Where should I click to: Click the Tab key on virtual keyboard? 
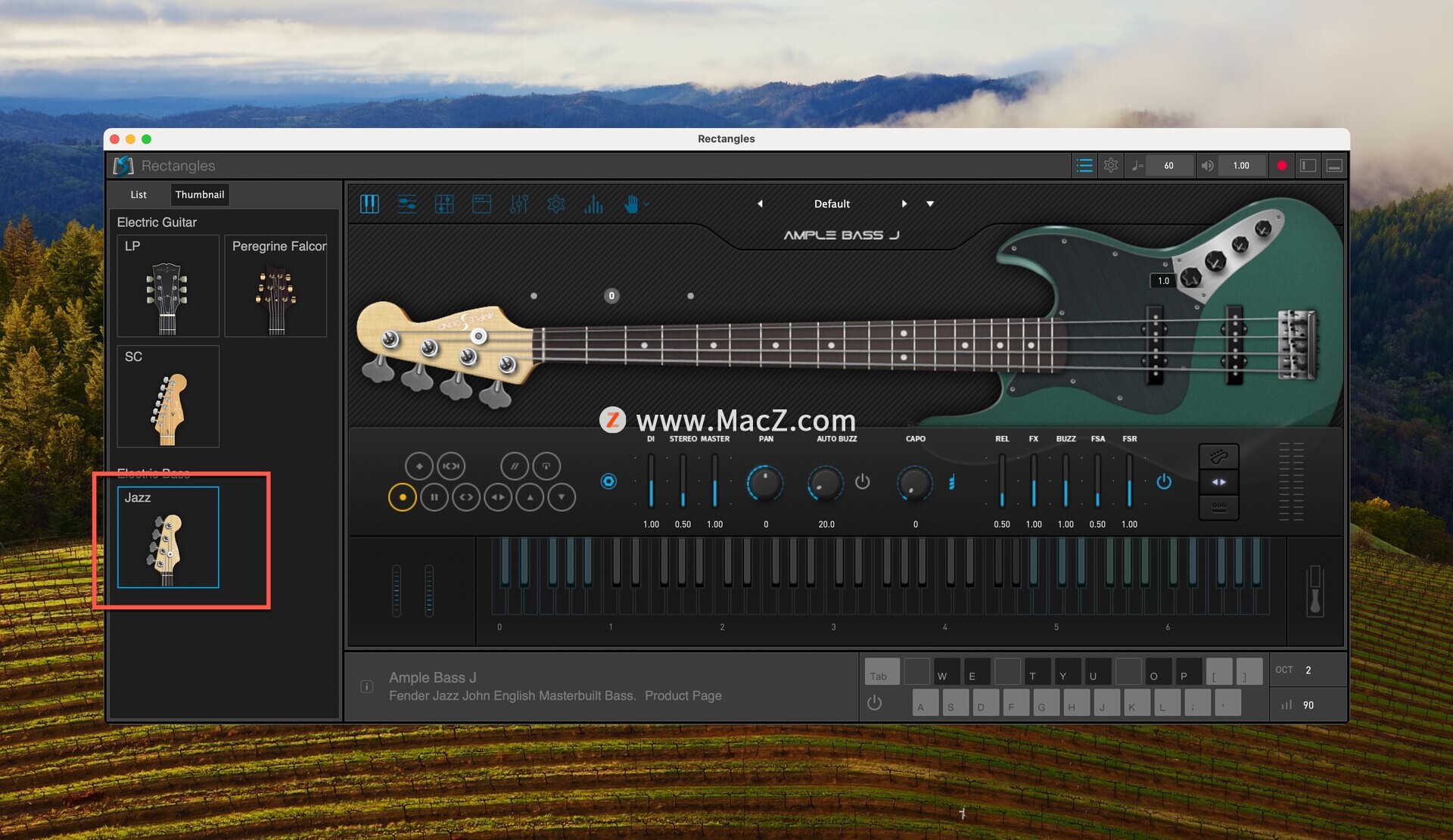882,671
